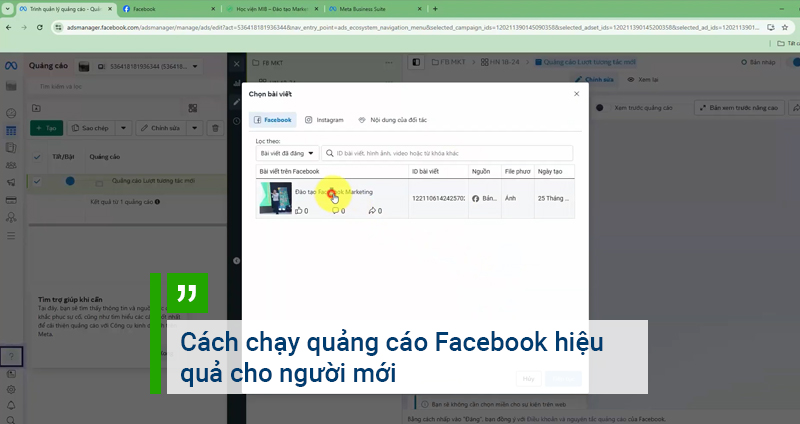Go back in browser history
Viewport: 800px width, 424px height.
[x=9, y=28]
